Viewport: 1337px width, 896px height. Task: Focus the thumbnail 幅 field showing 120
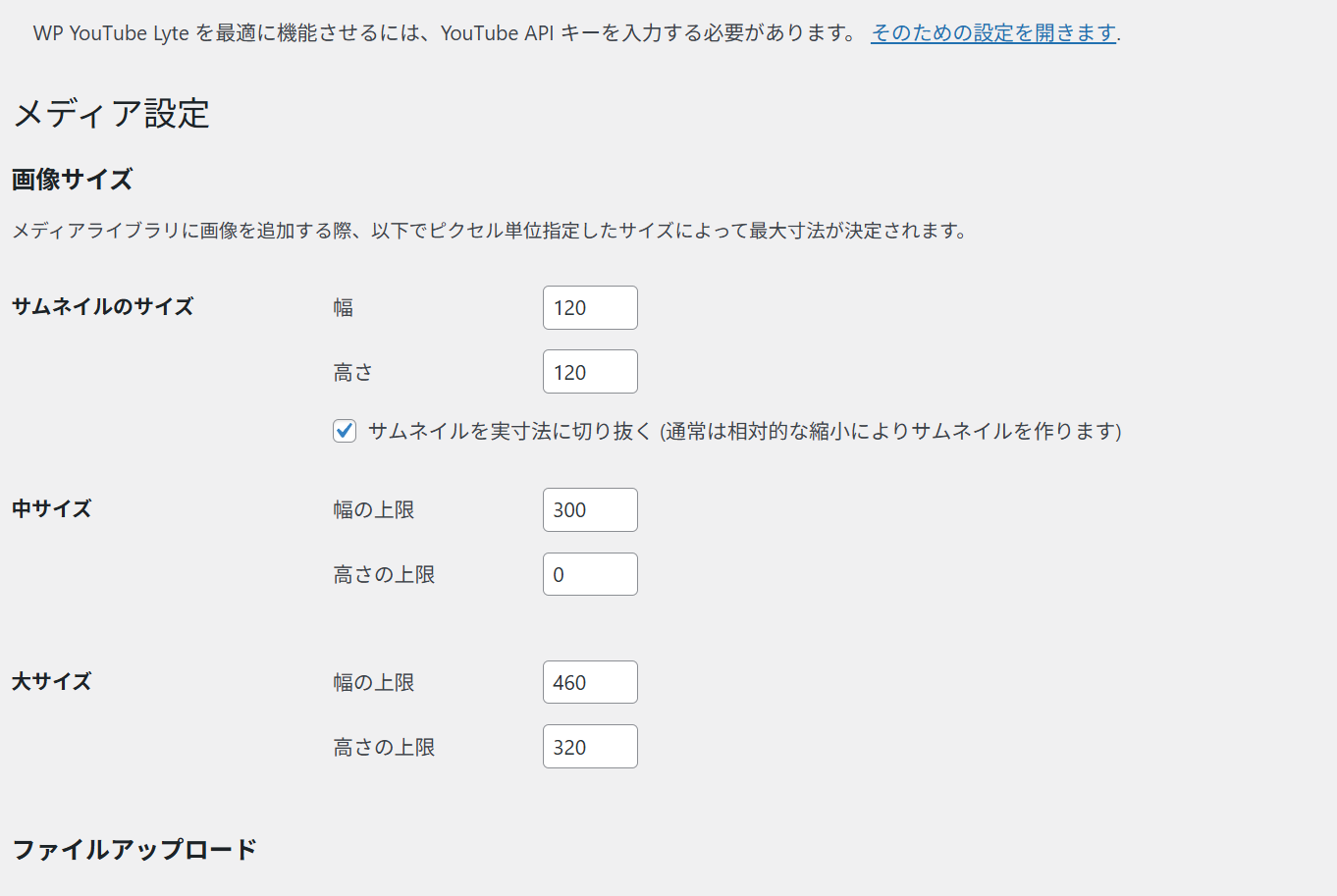click(590, 308)
